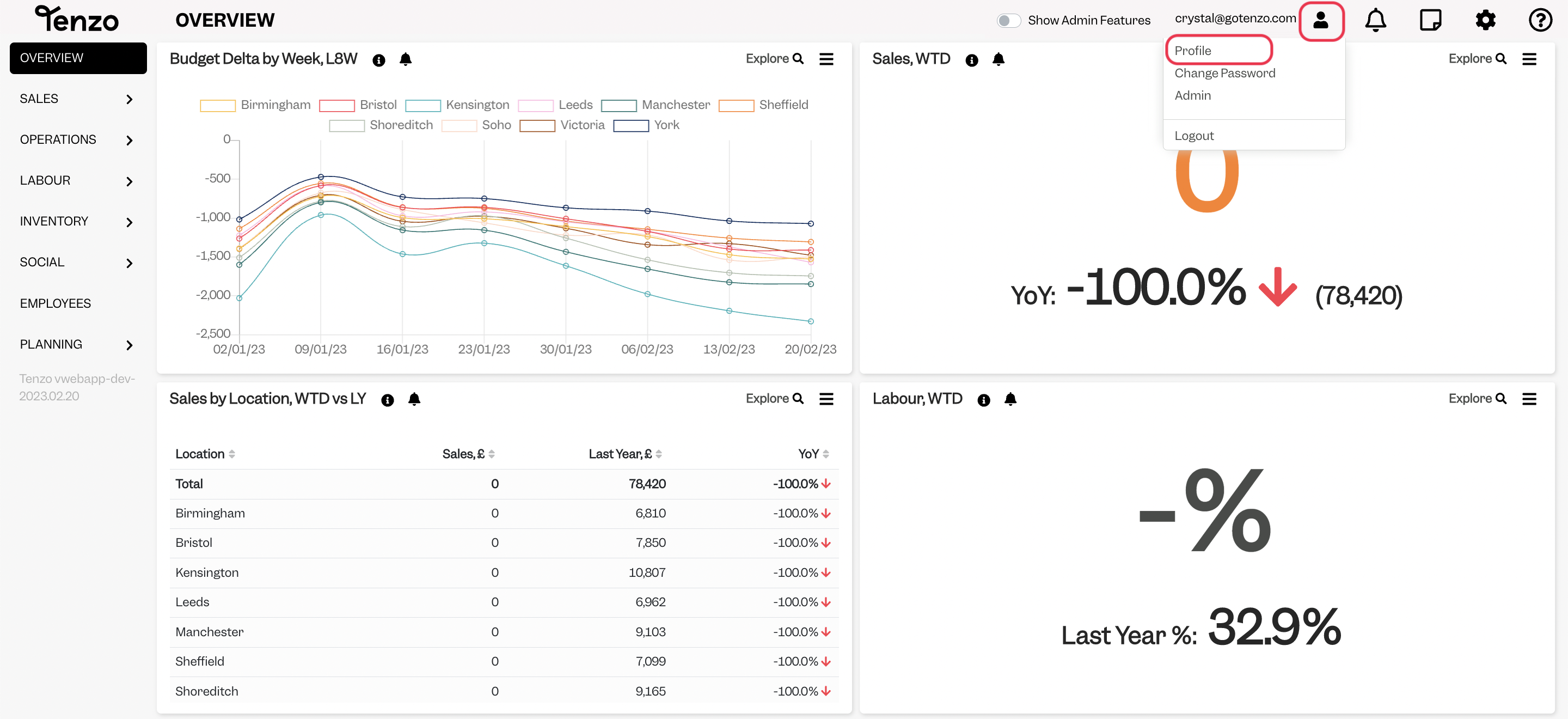
Task: Click Manchester legend color swatch
Action: [618, 105]
